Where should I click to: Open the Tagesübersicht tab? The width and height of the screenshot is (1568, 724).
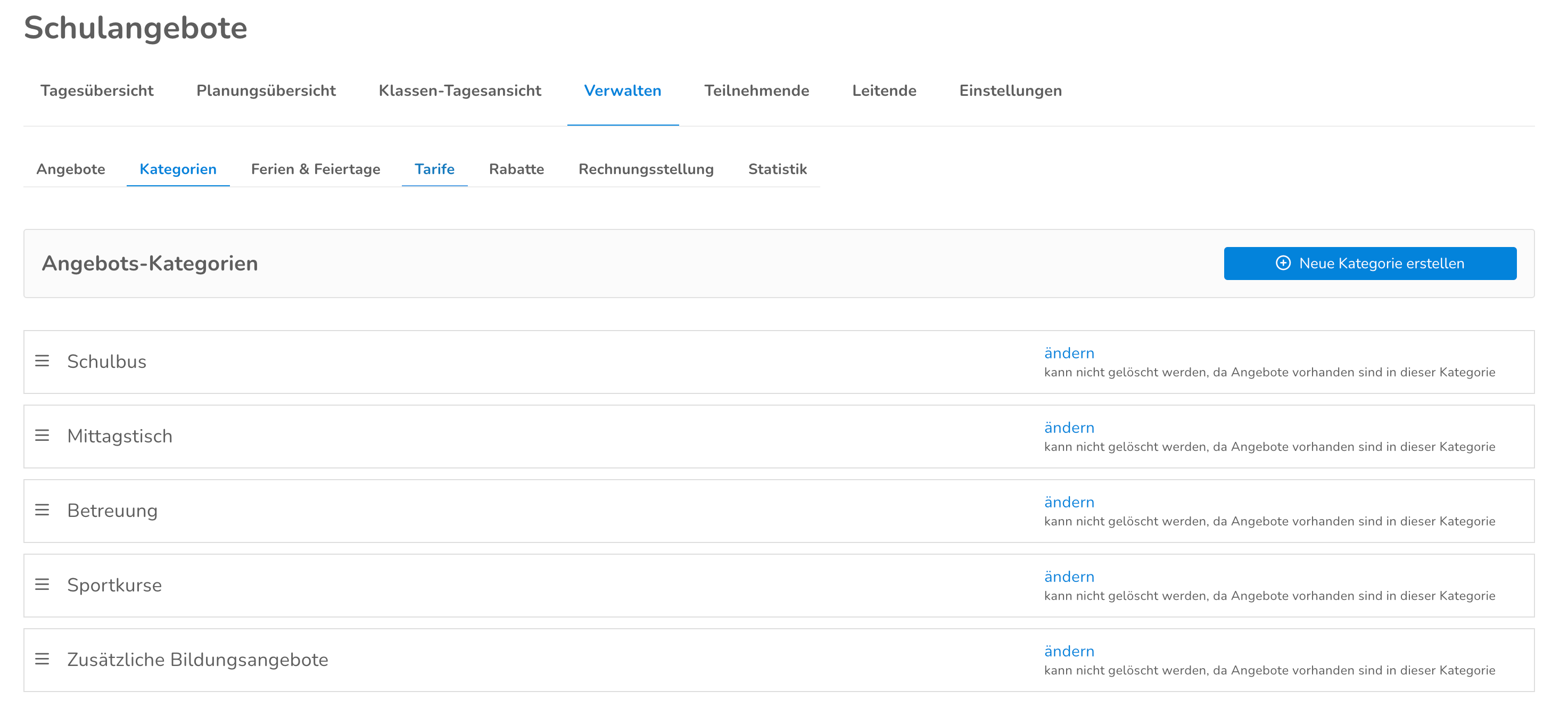[x=97, y=90]
